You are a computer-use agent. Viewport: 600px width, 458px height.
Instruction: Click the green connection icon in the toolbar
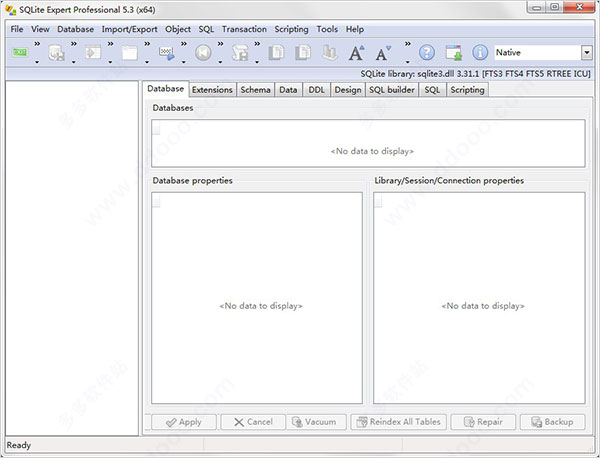click(20, 52)
